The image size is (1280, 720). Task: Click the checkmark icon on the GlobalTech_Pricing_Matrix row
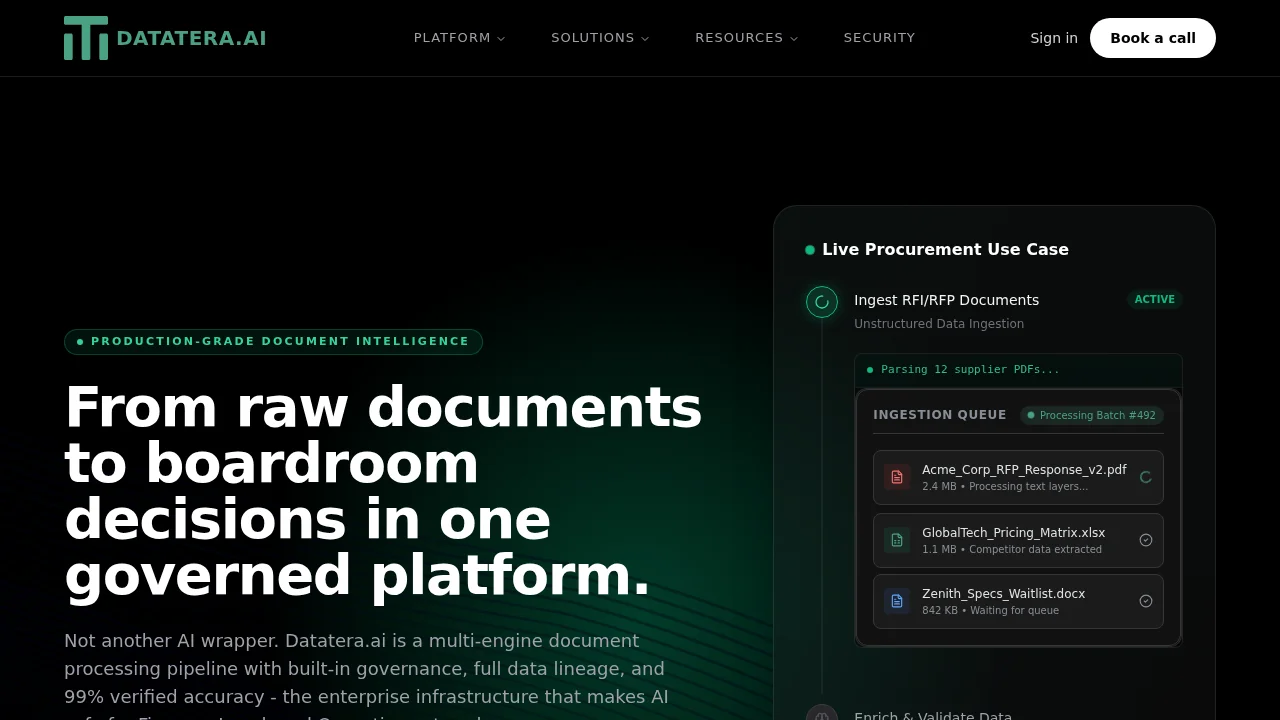[x=1146, y=540]
